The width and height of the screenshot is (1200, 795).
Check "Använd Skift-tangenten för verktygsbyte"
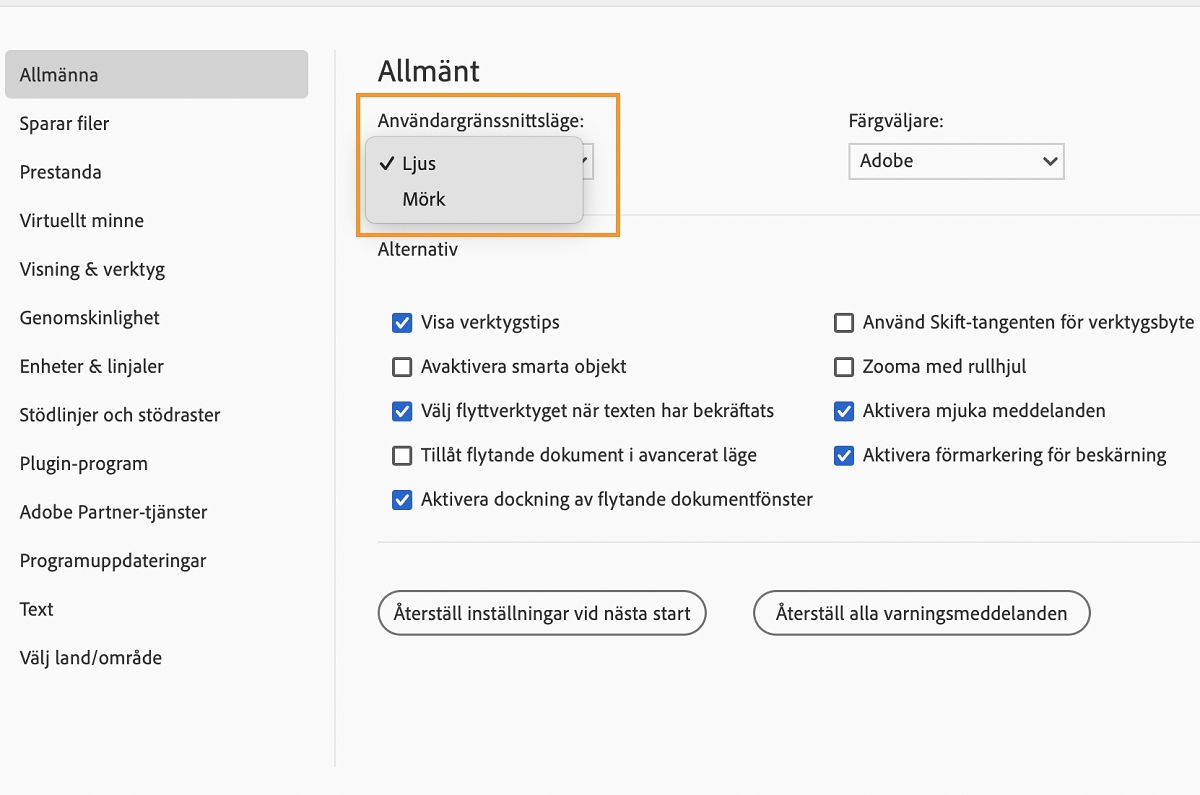[844, 322]
